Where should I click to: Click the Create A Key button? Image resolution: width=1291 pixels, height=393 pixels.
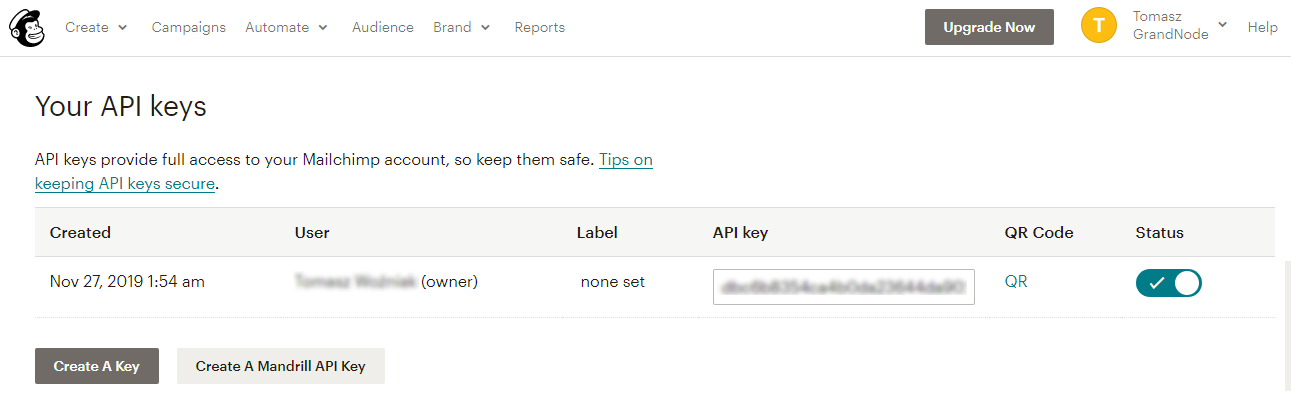click(97, 366)
